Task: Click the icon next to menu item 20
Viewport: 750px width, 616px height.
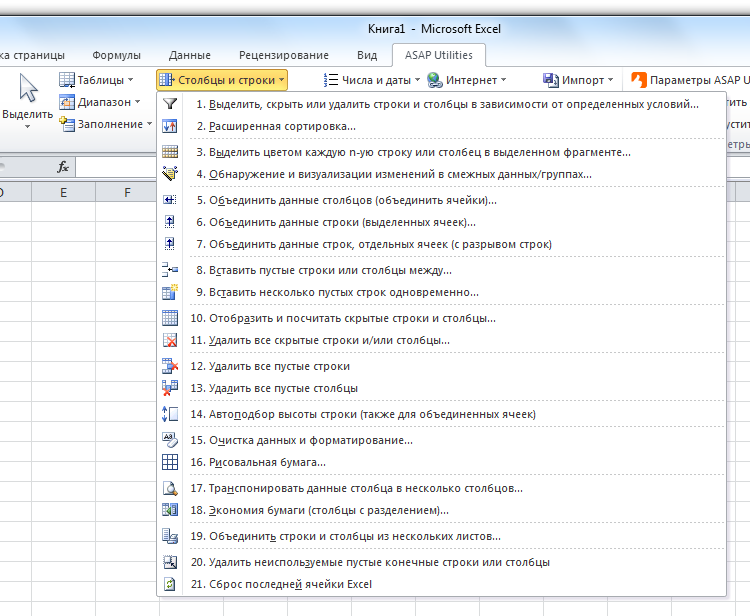Action: tap(170, 562)
